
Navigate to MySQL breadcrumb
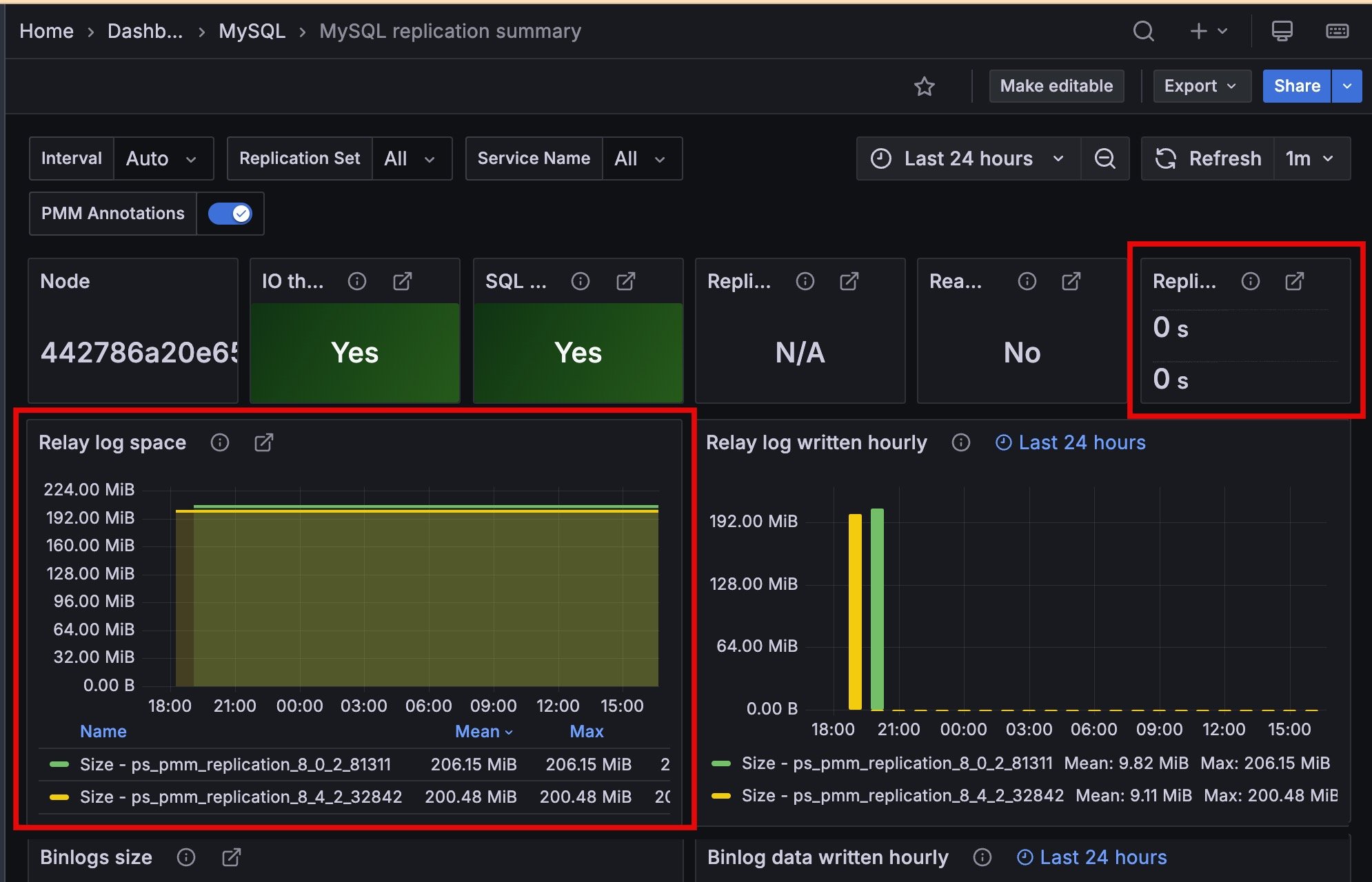pos(252,31)
